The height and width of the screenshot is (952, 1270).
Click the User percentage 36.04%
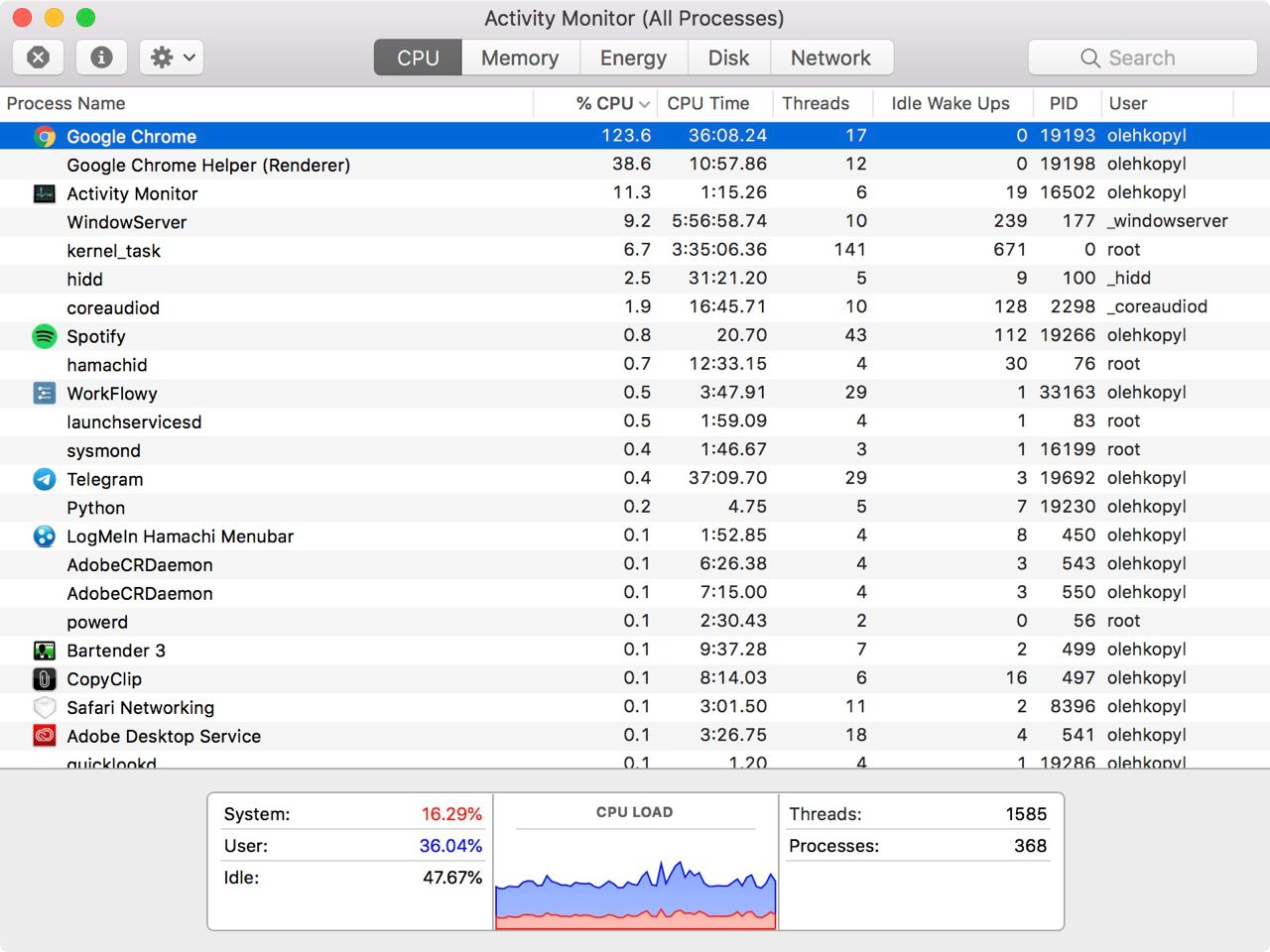coord(450,846)
